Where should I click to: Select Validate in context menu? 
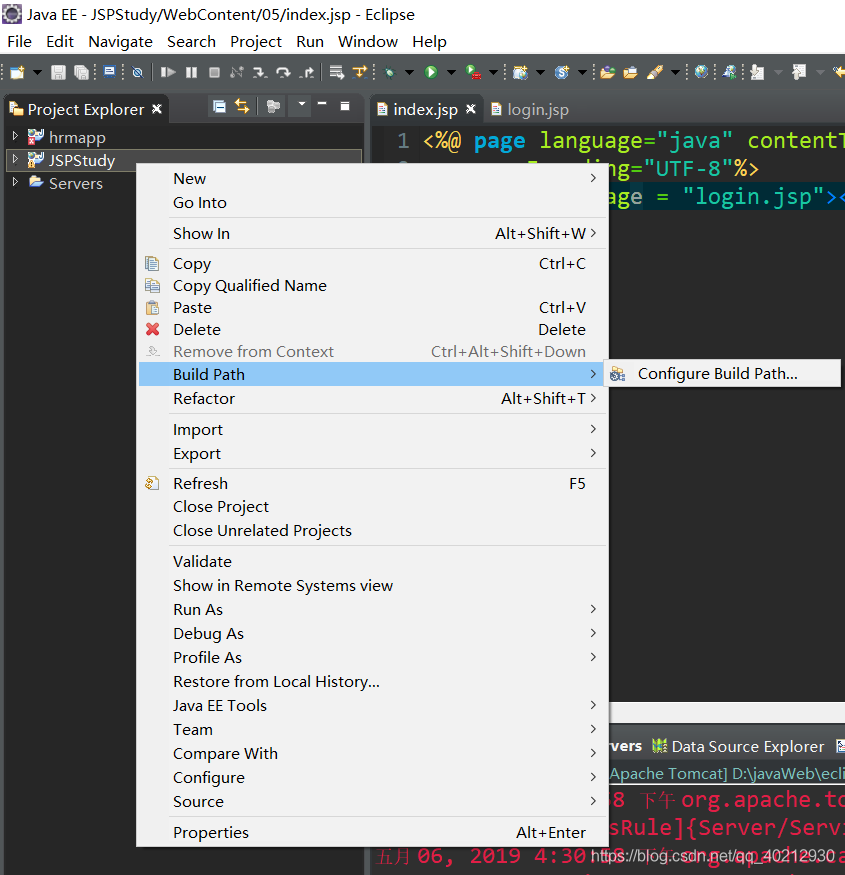373,562
